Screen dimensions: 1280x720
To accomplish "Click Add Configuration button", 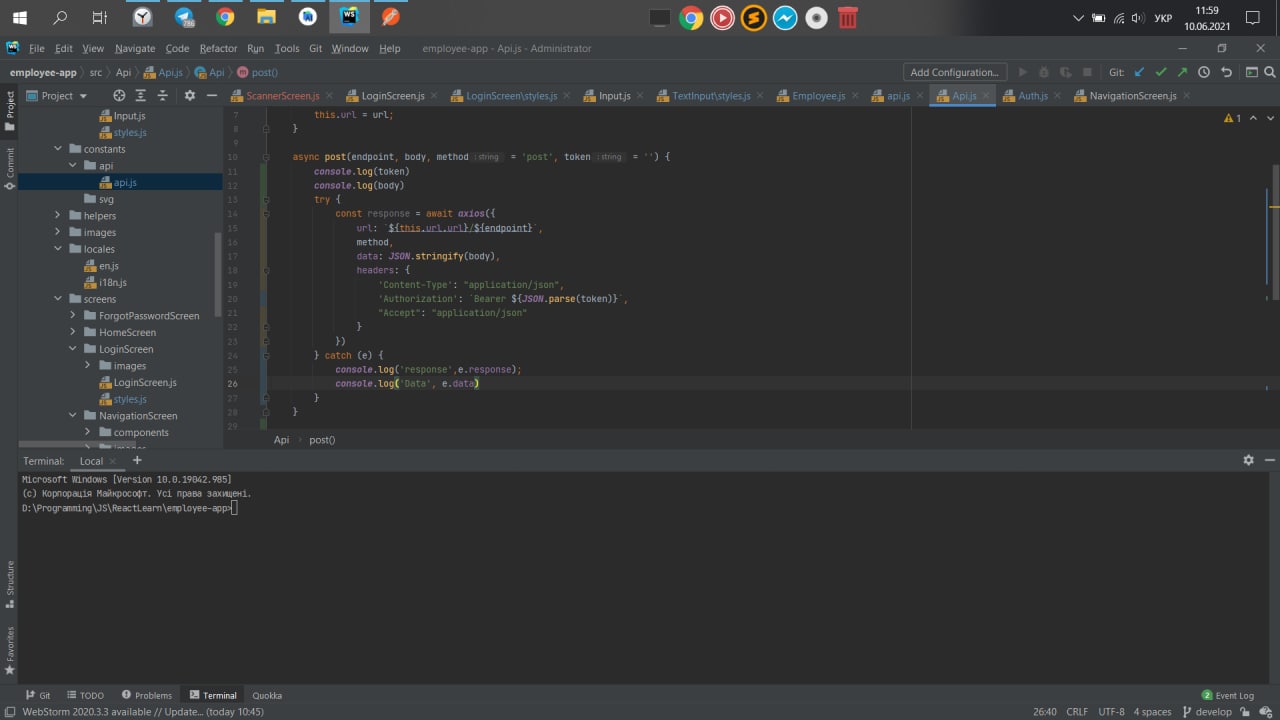I will (953, 72).
